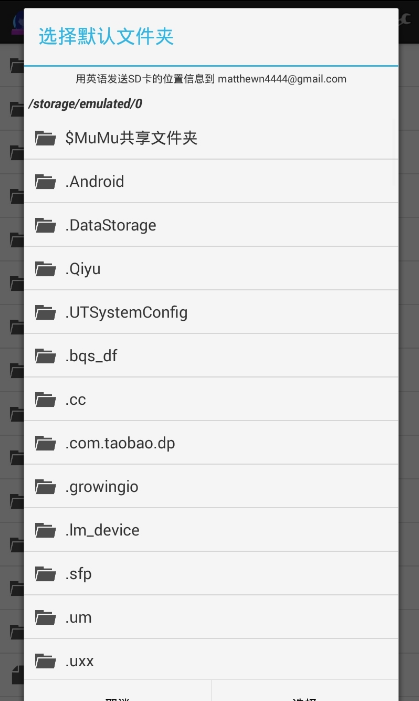Click the folder icon beside $MuMu共享文件夹
The image size is (419, 701).
[x=45, y=138]
